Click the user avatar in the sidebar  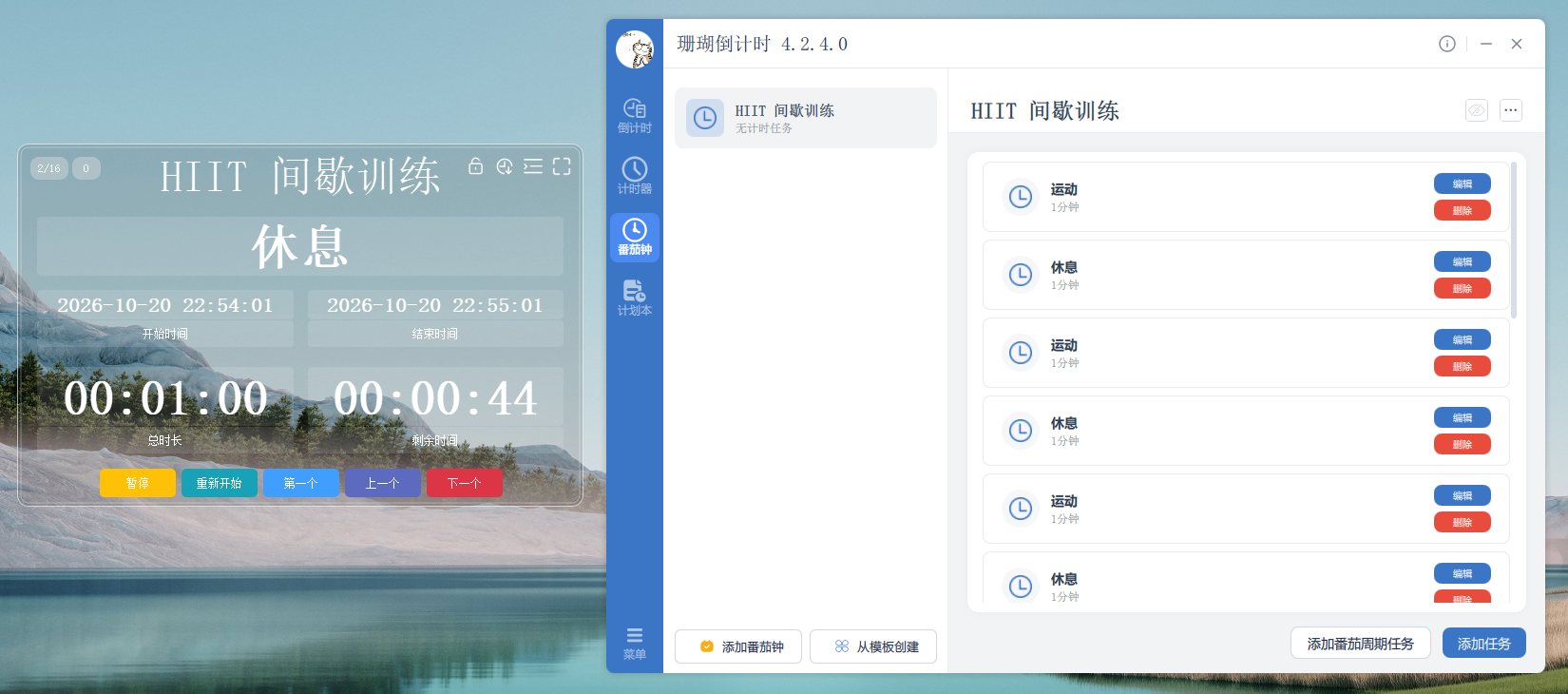click(635, 49)
